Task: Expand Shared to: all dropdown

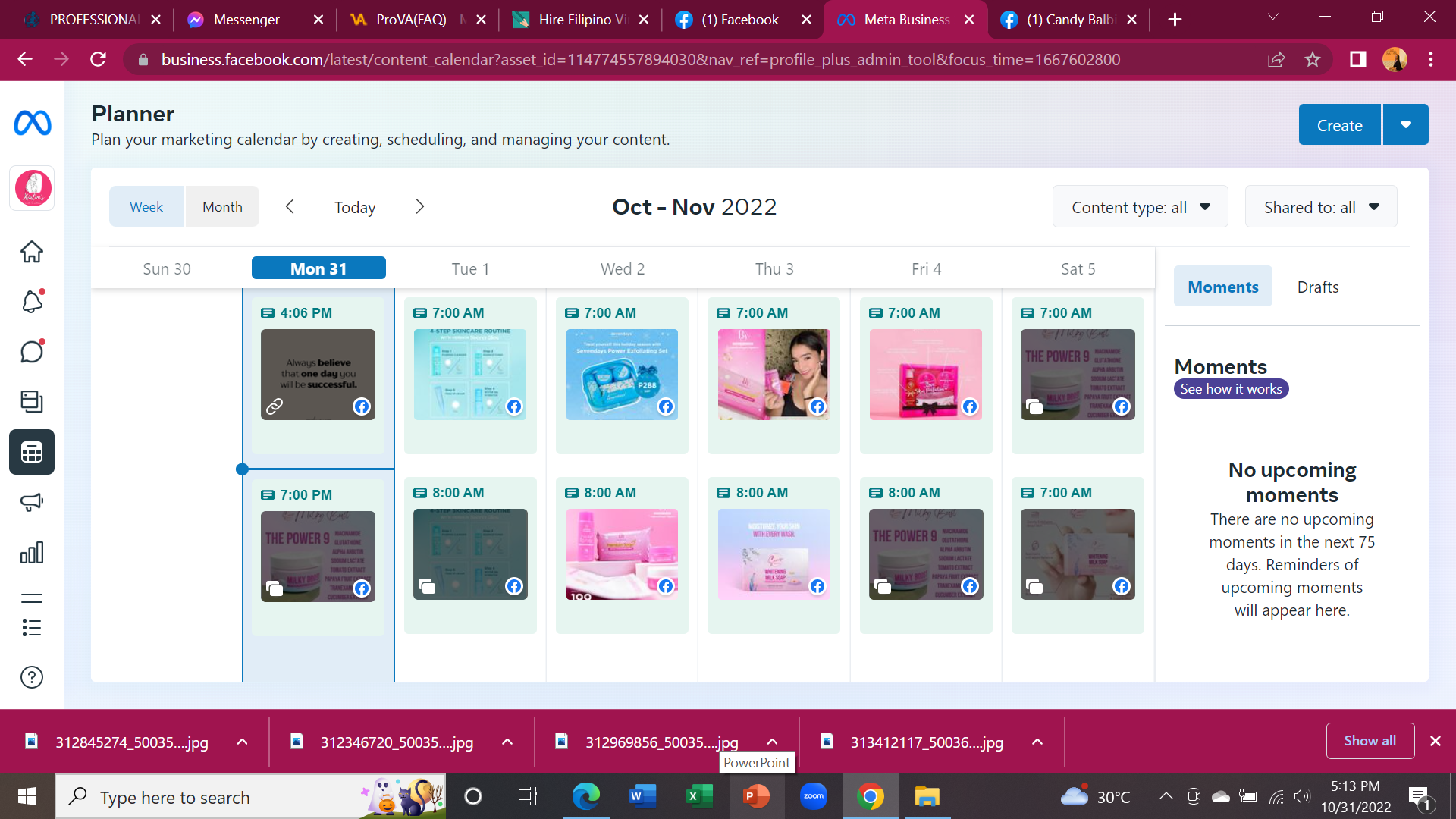Action: pyautogui.click(x=1320, y=207)
